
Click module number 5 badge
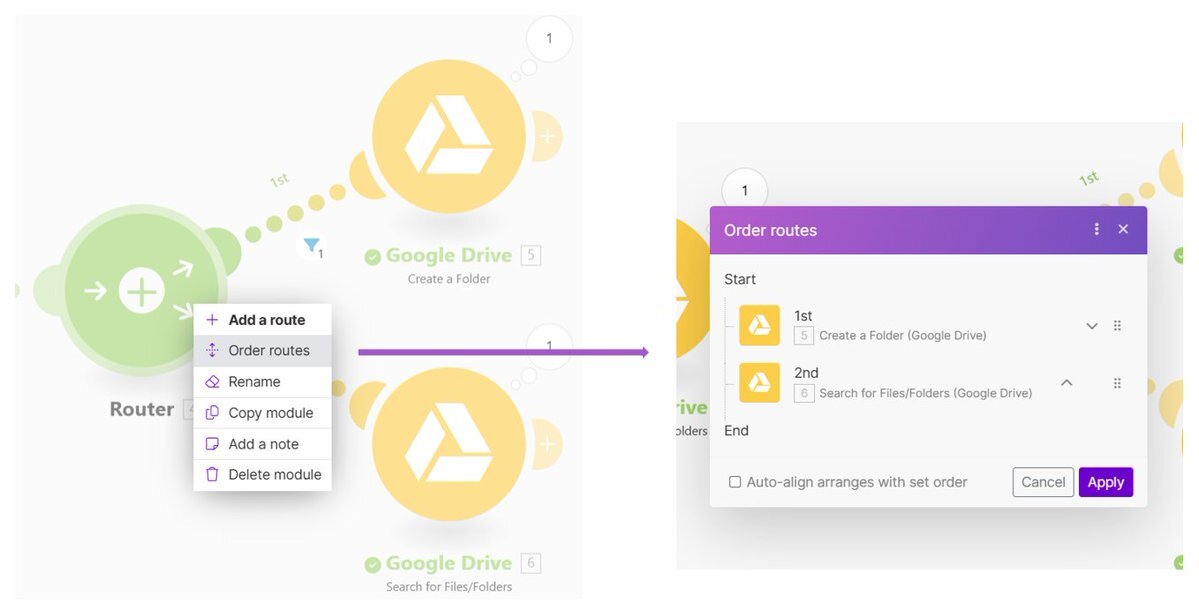pyautogui.click(x=531, y=255)
